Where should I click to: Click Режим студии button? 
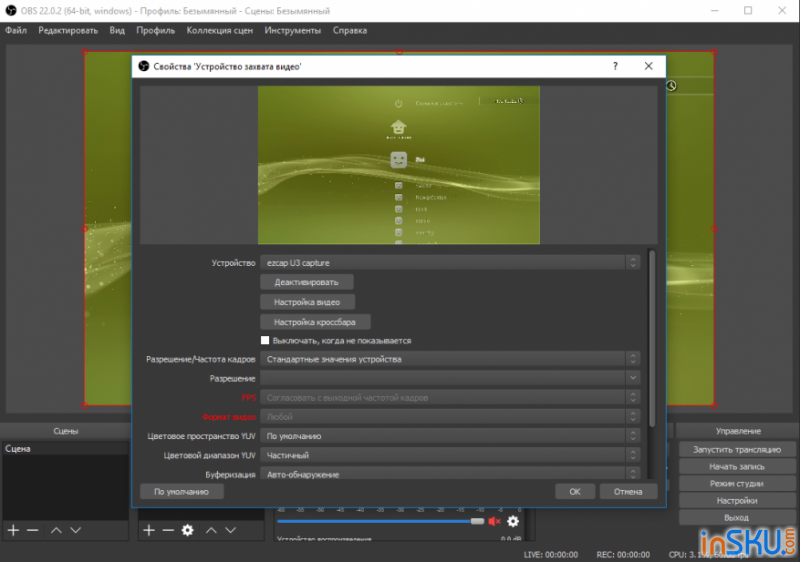coord(737,483)
